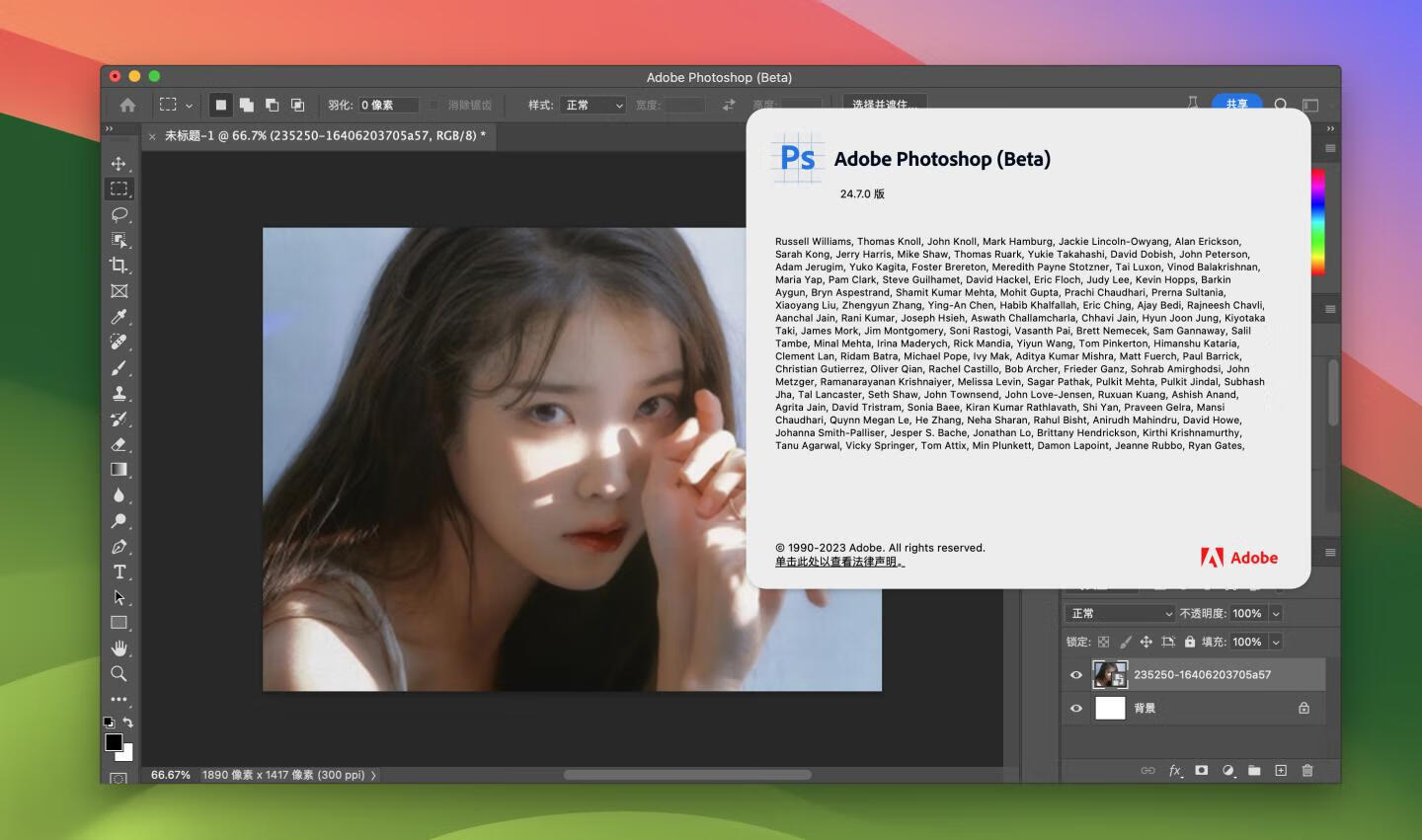Hide the 235250-16406203705a57 layer

(x=1076, y=675)
